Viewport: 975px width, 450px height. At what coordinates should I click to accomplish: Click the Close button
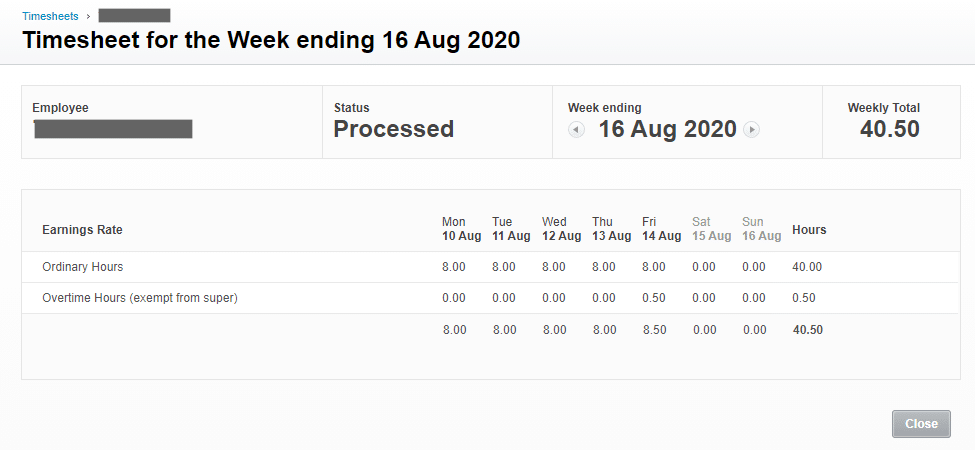point(921,423)
